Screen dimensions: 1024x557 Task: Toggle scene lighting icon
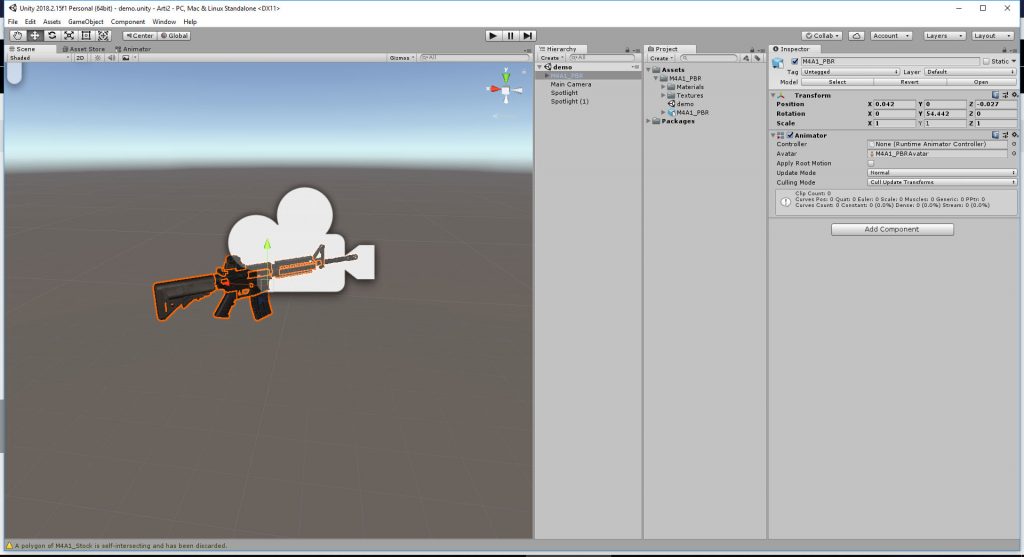pos(98,58)
